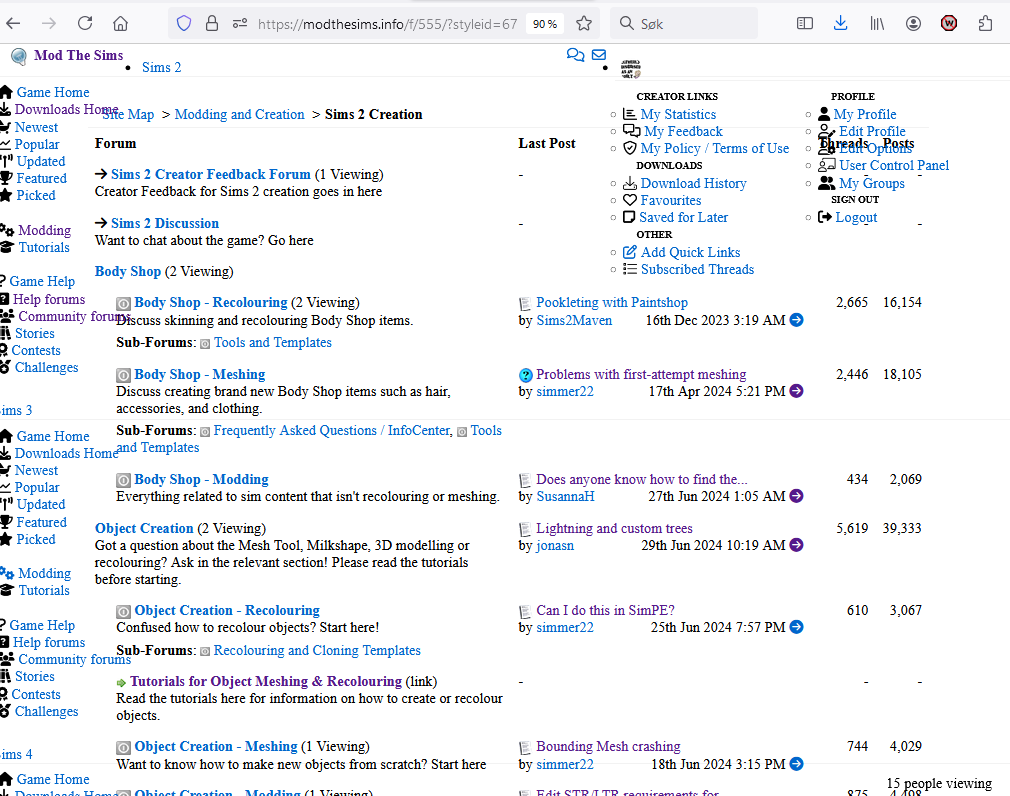1010x796 pixels.
Task: Click the Logout link
Action: (x=856, y=217)
